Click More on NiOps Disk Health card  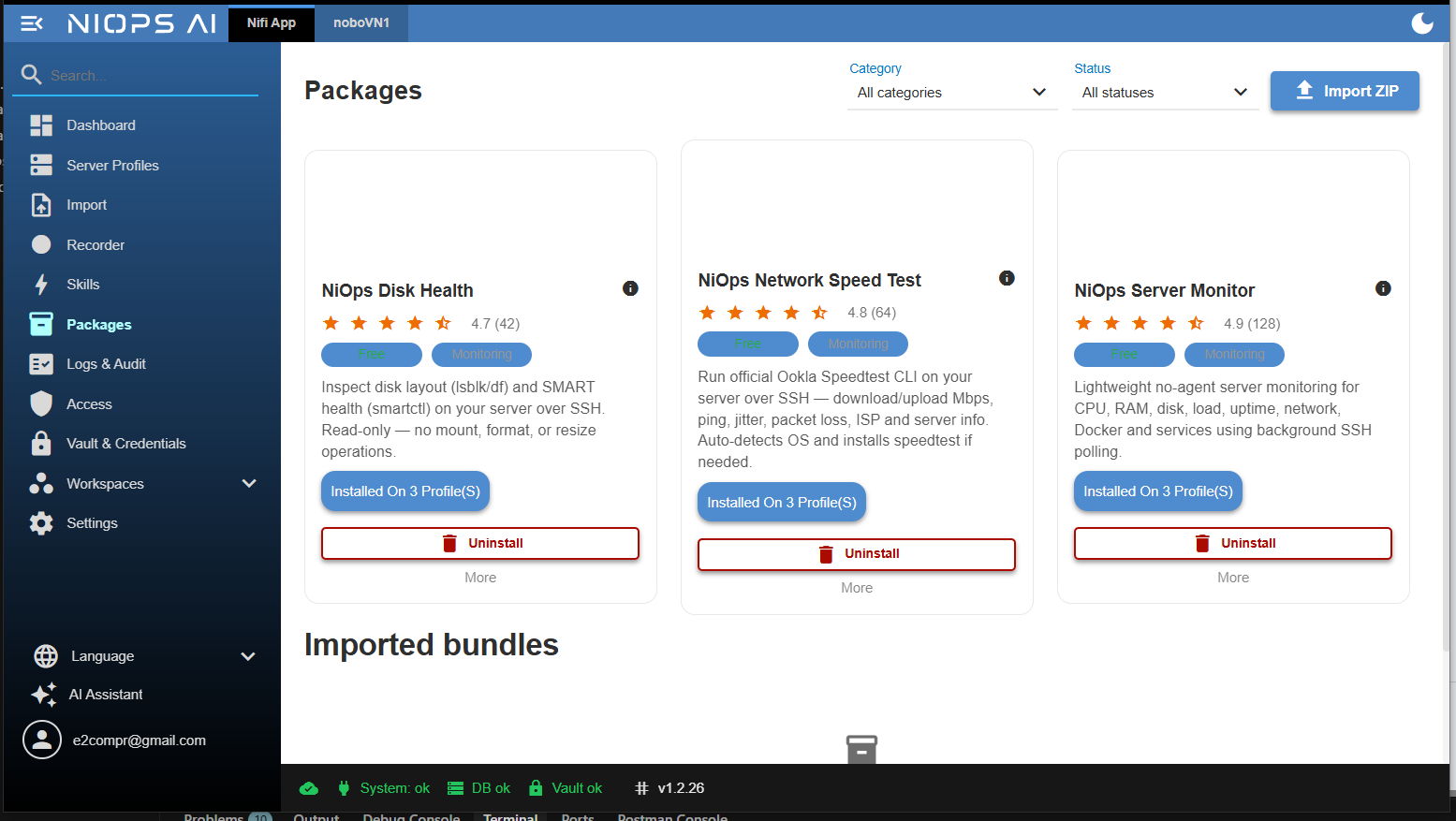tap(480, 578)
